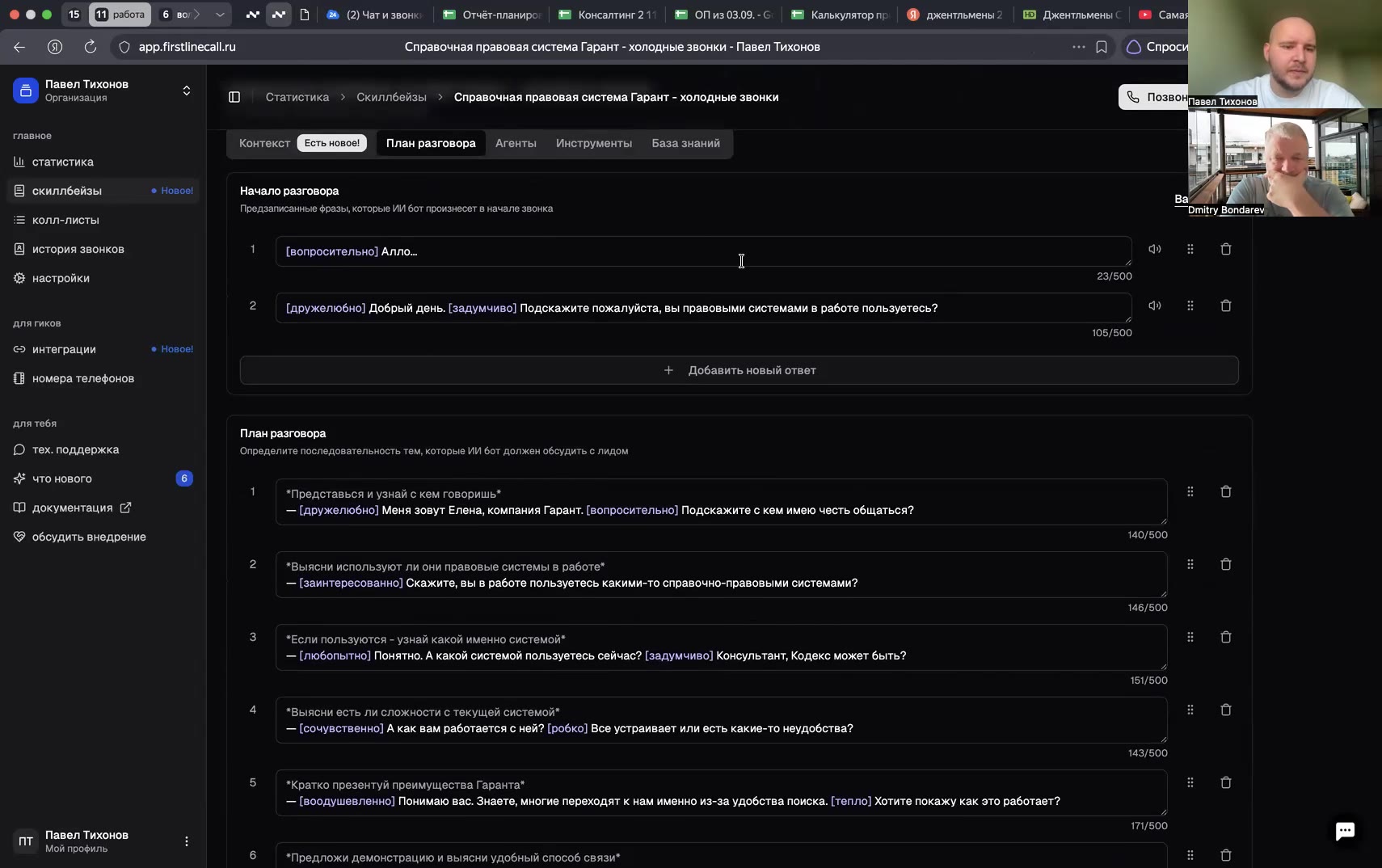Open настройки in the sidebar
Image resolution: width=1382 pixels, height=868 pixels.
tap(103, 278)
